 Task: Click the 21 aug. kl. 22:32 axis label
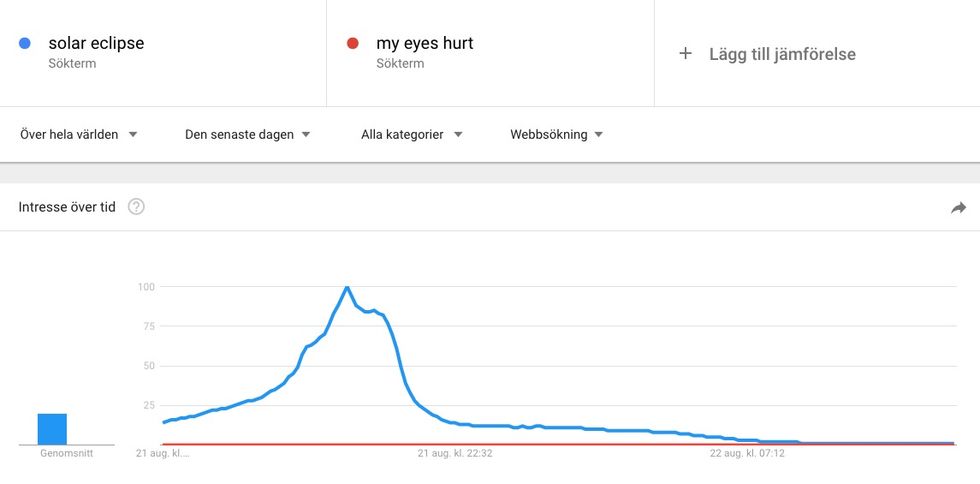[455, 453]
